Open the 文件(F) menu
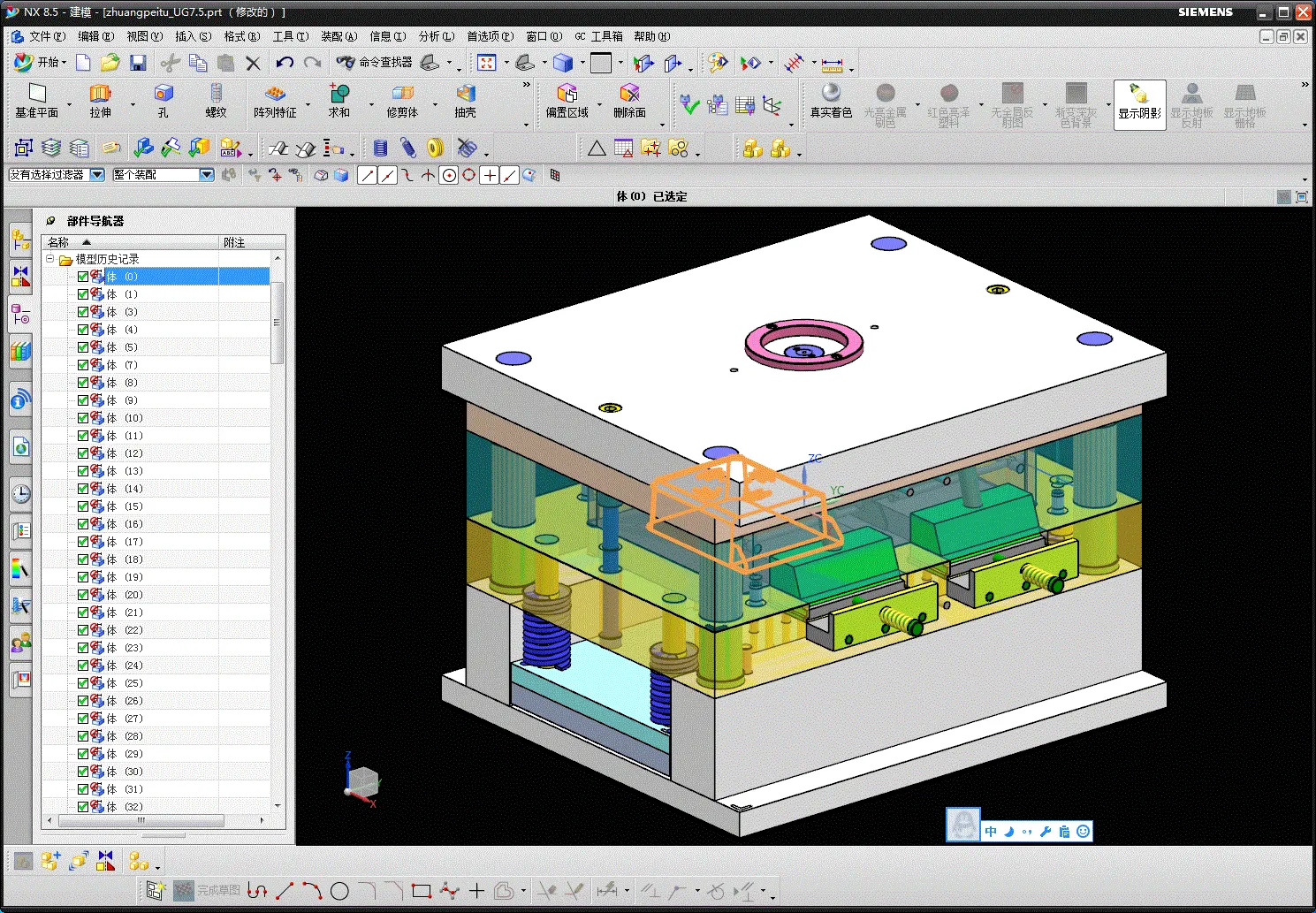Image resolution: width=1316 pixels, height=913 pixels. click(x=47, y=36)
